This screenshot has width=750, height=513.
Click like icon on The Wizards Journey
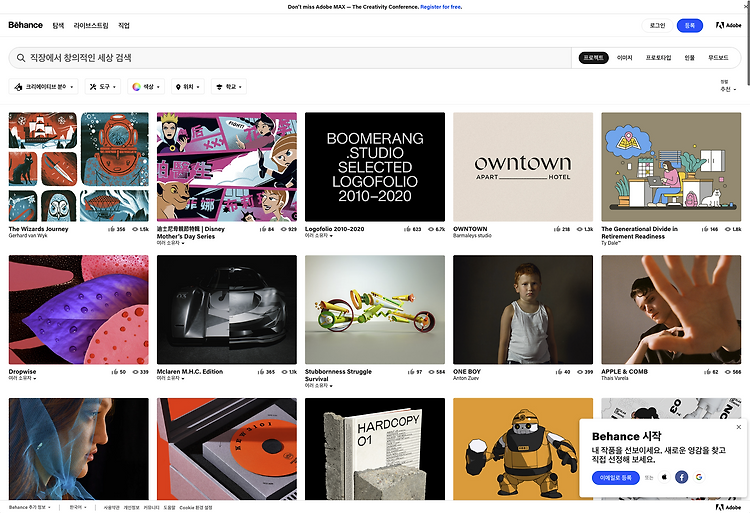click(111, 229)
